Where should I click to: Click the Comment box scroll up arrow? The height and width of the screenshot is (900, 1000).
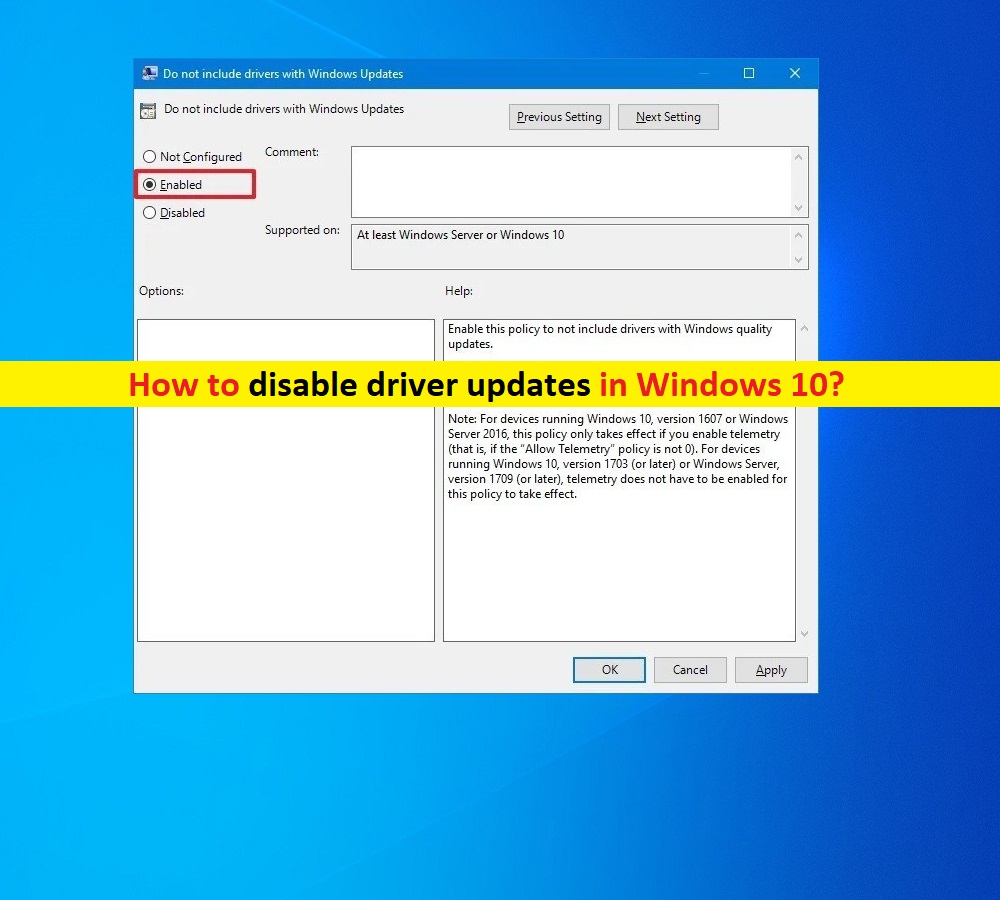799,157
